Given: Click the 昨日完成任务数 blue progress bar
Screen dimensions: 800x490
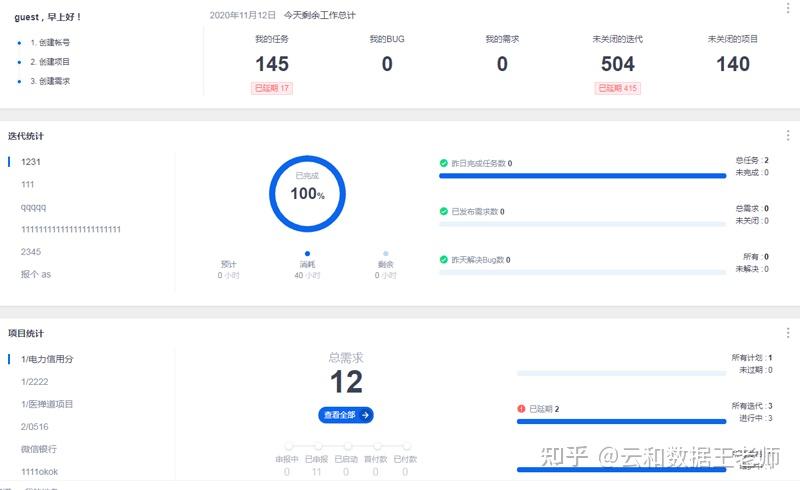Looking at the screenshot, I should pyautogui.click(x=583, y=176).
